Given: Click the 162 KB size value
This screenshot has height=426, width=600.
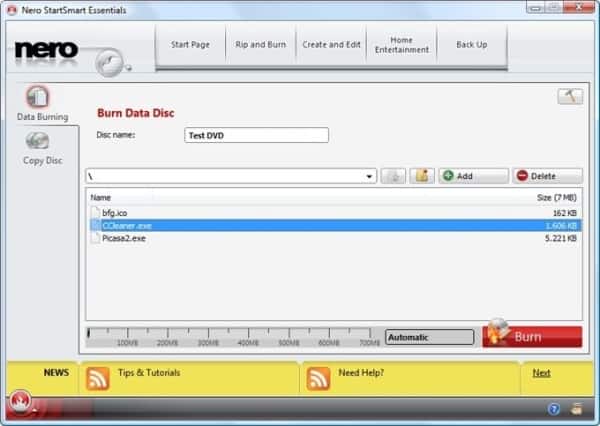Looking at the screenshot, I should 564,213.
